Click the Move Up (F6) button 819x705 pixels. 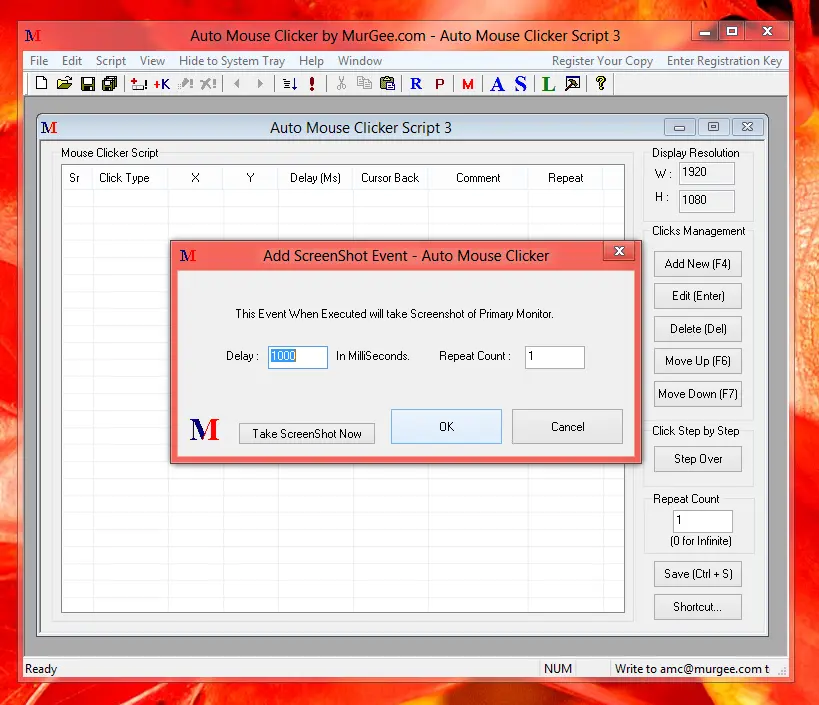click(698, 361)
